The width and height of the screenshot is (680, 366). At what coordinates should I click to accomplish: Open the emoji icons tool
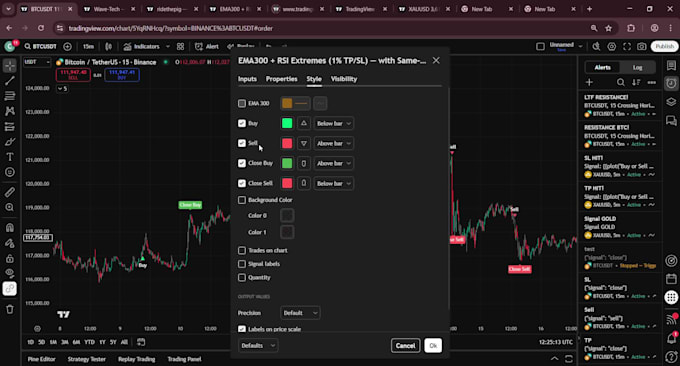[10, 172]
